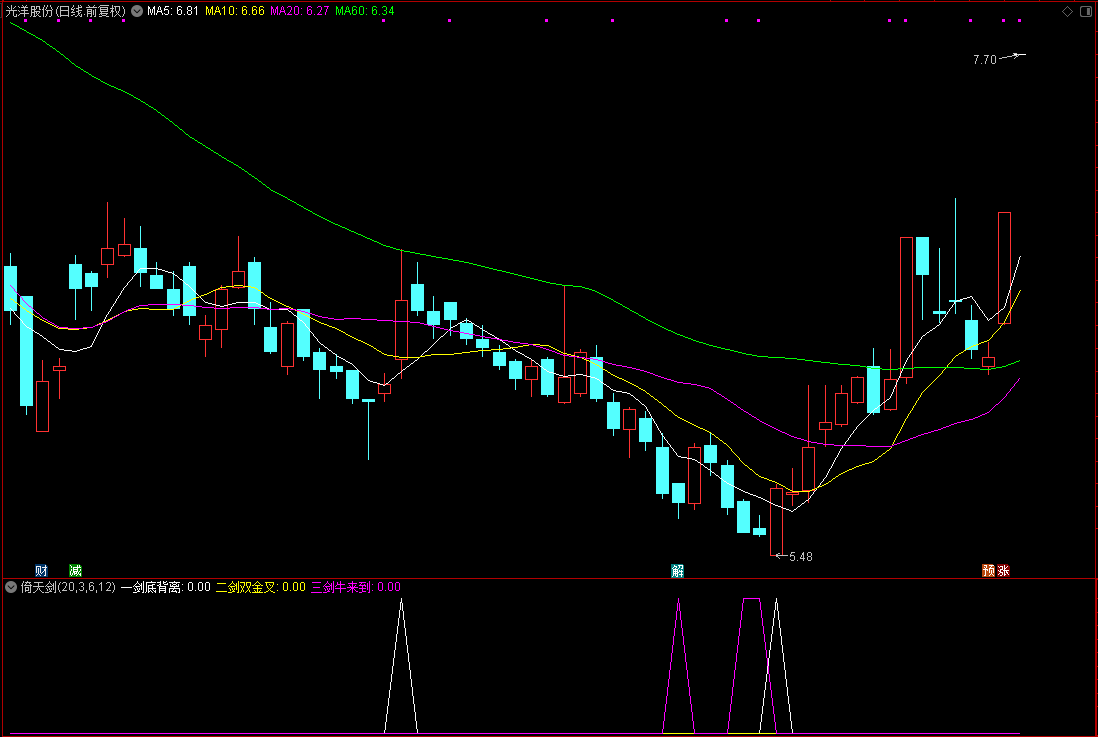1098x737 pixels.
Task: Select the yellow MA10 label
Action: pyautogui.click(x=235, y=11)
